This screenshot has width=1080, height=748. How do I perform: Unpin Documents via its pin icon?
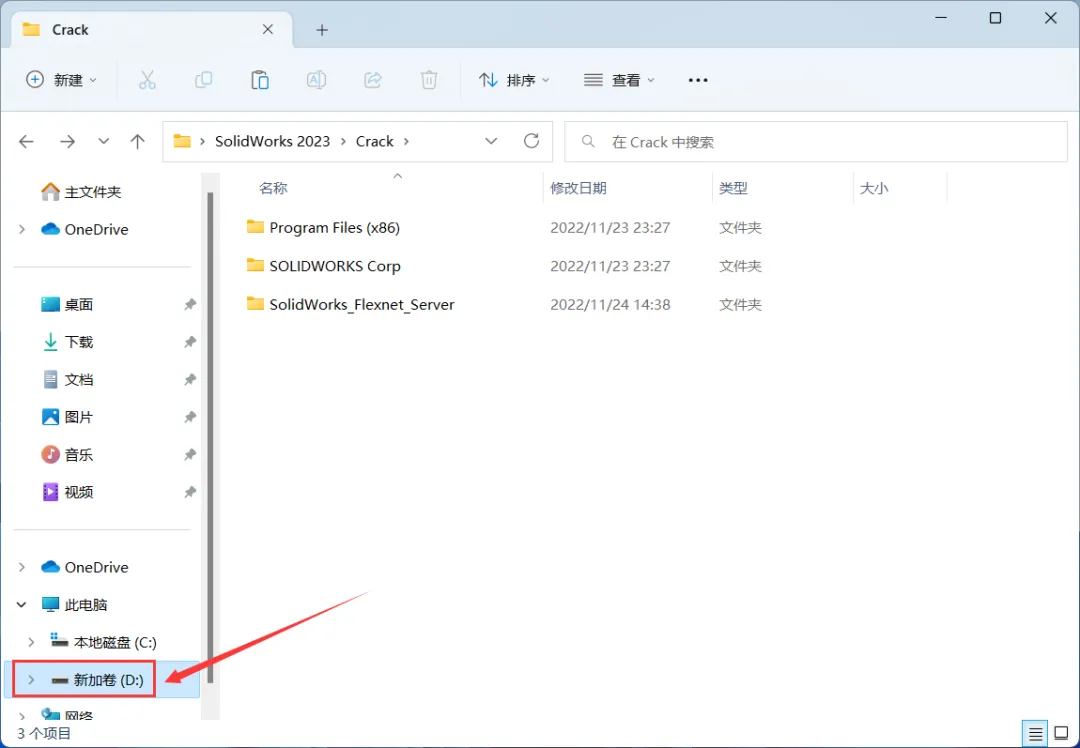coord(190,380)
